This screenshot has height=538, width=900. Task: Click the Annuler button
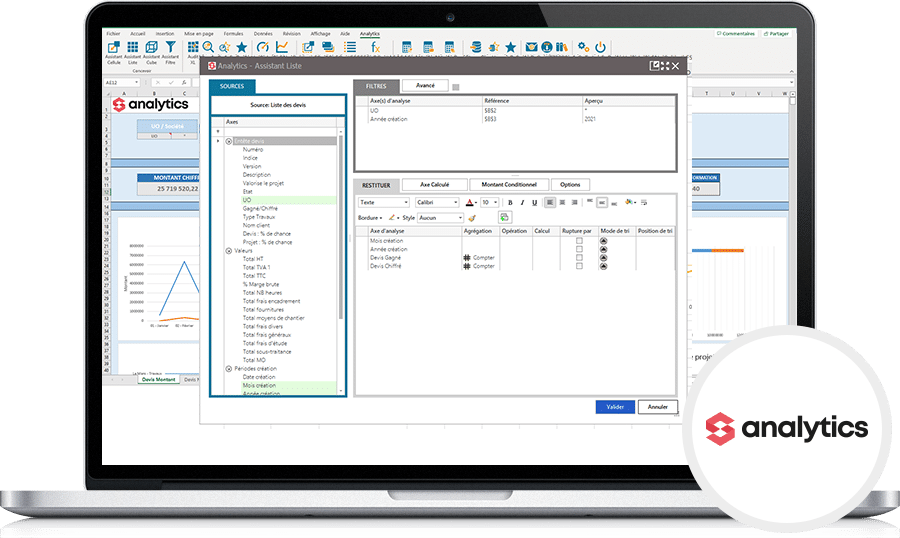(x=658, y=407)
